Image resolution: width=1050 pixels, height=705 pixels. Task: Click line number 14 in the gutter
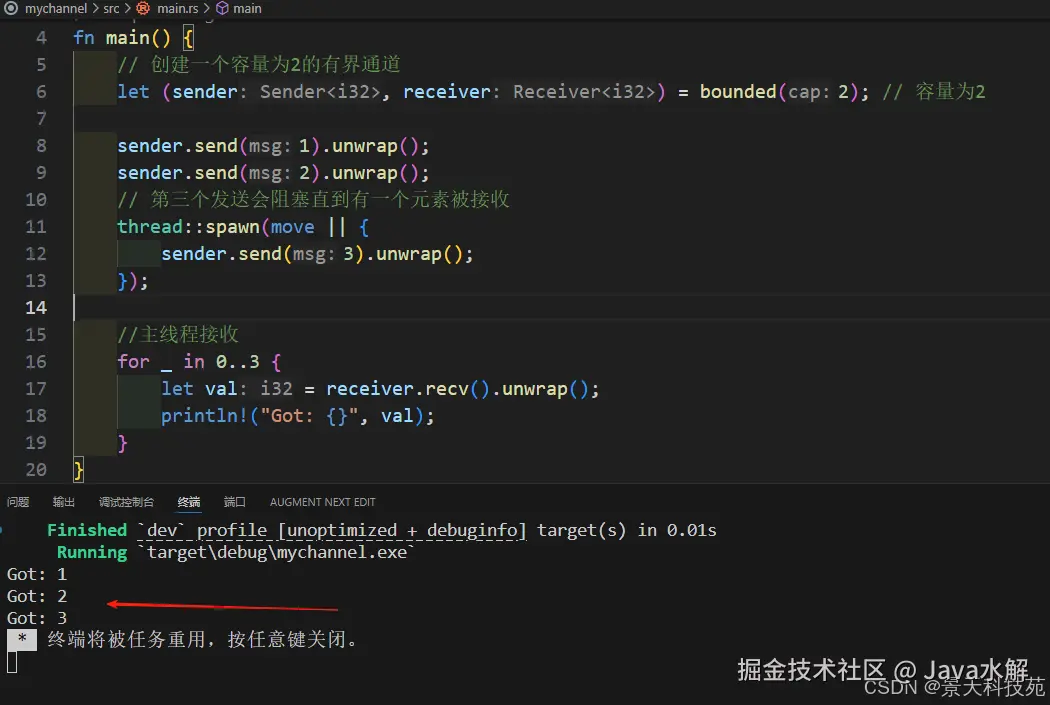tap(36, 307)
